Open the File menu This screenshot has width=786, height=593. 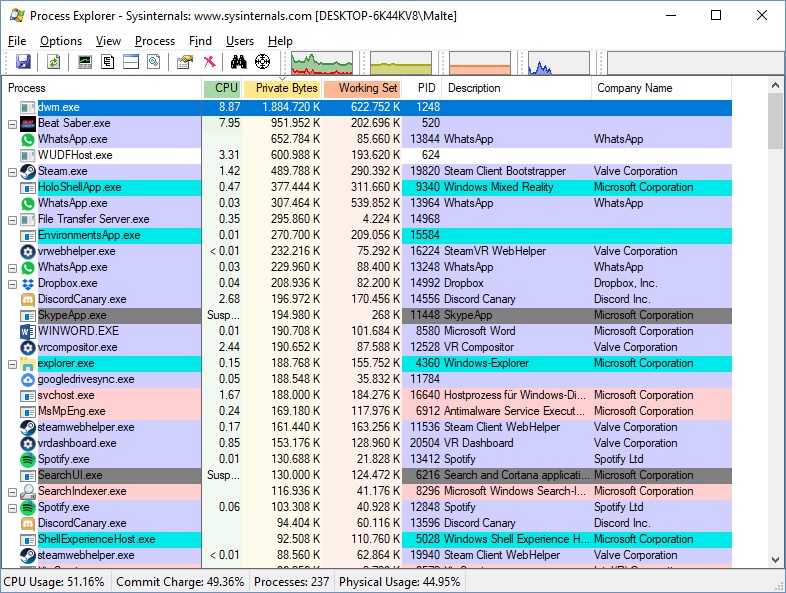point(17,41)
